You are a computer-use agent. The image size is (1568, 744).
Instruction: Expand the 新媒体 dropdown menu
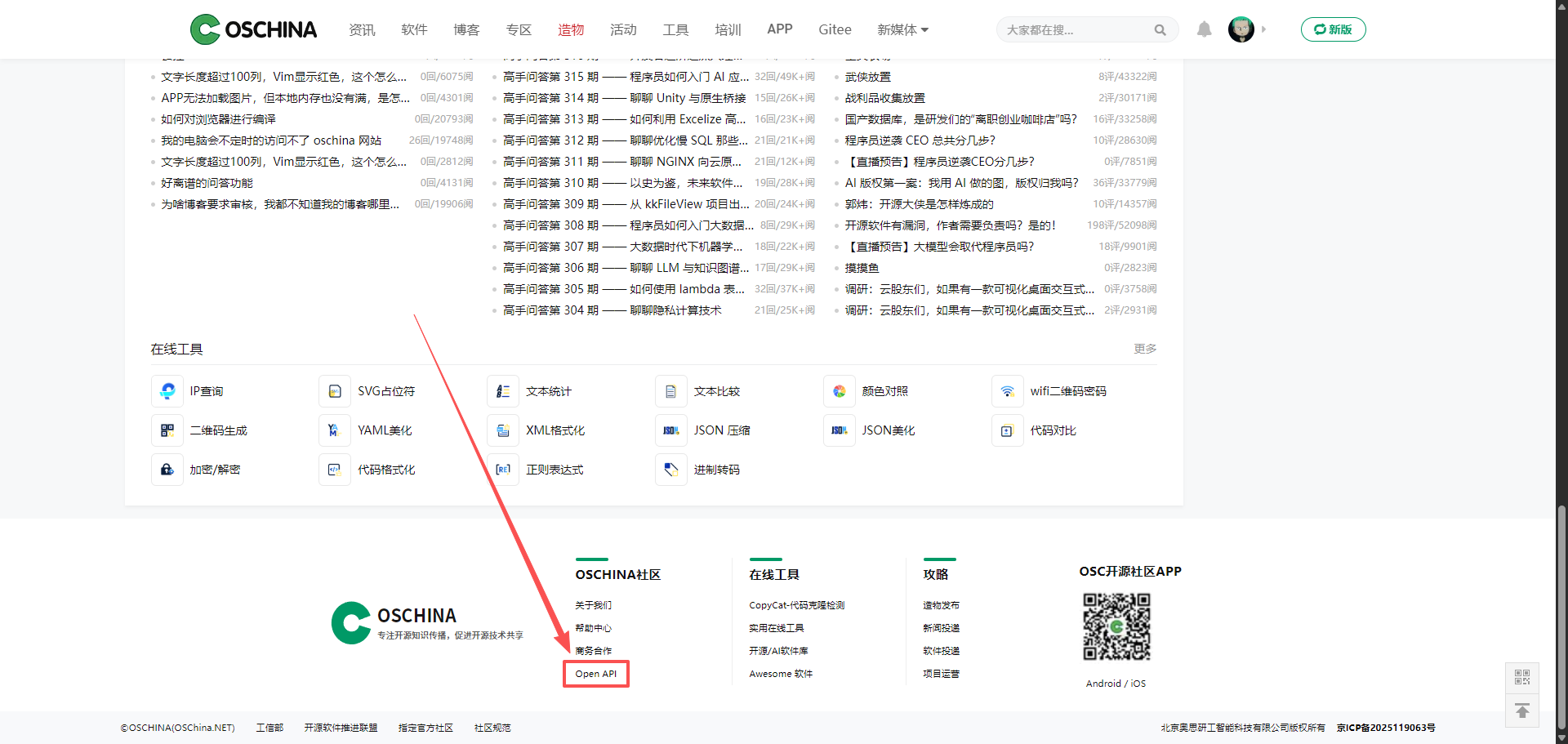click(x=902, y=29)
